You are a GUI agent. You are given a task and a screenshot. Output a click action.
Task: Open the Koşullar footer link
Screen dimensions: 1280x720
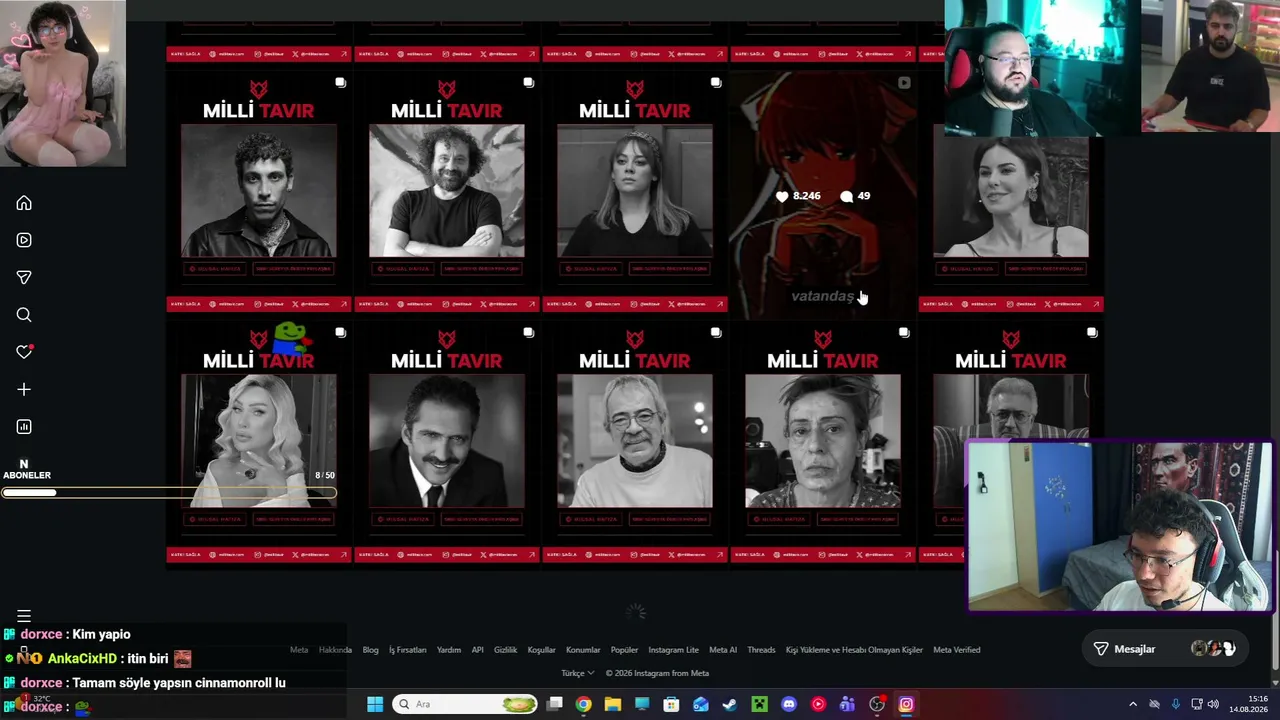tap(541, 650)
